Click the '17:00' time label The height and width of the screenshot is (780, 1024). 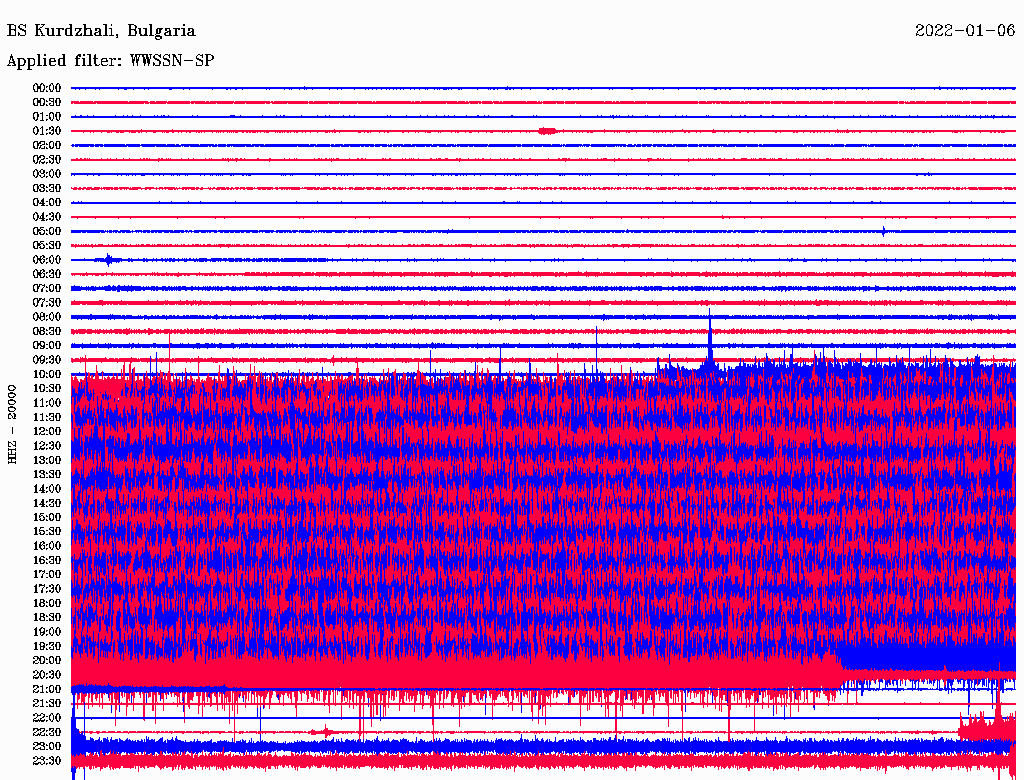(47, 574)
